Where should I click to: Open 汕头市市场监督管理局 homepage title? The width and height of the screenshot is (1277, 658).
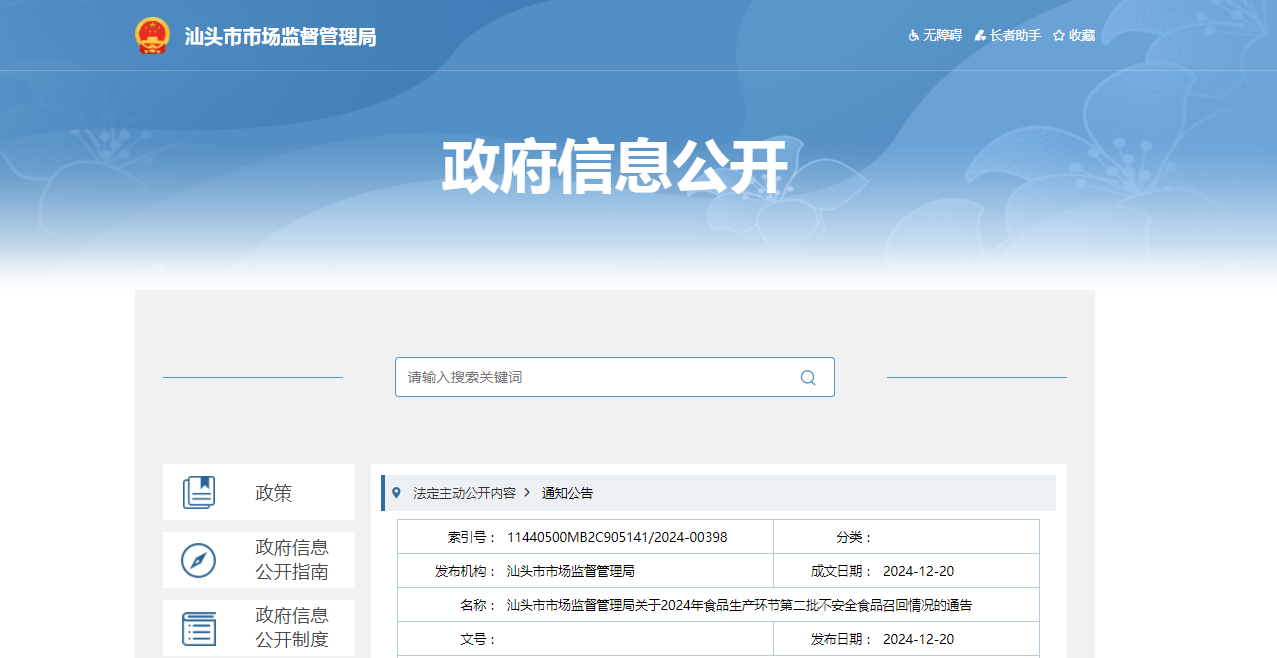click(x=281, y=37)
